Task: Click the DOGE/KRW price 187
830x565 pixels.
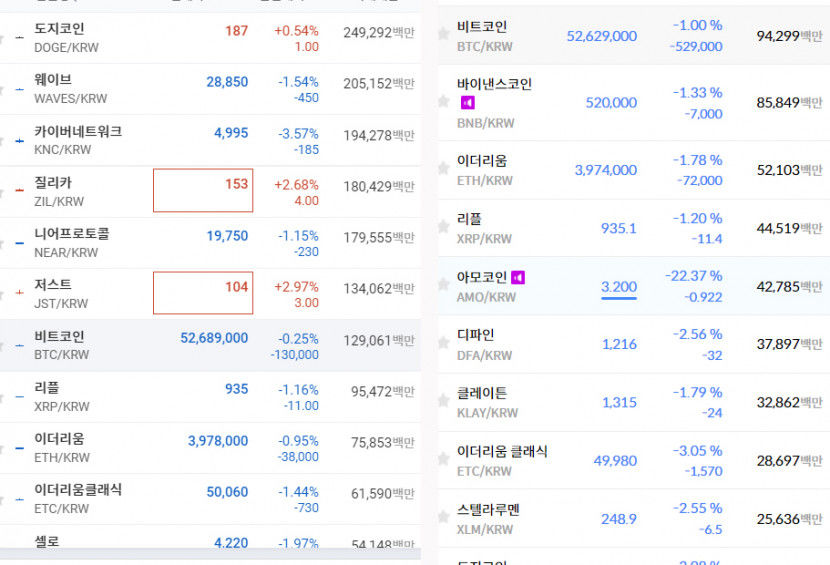Action: coord(237,31)
